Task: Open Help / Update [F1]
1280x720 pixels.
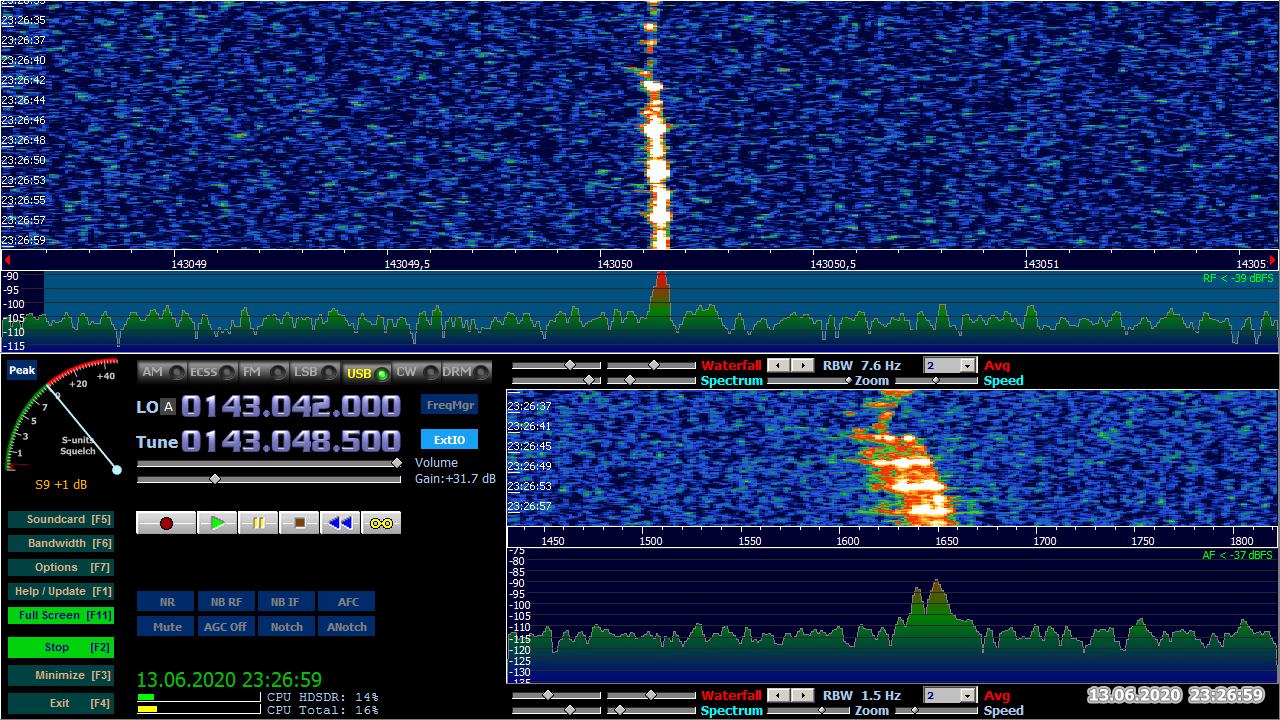Action: coord(60,592)
